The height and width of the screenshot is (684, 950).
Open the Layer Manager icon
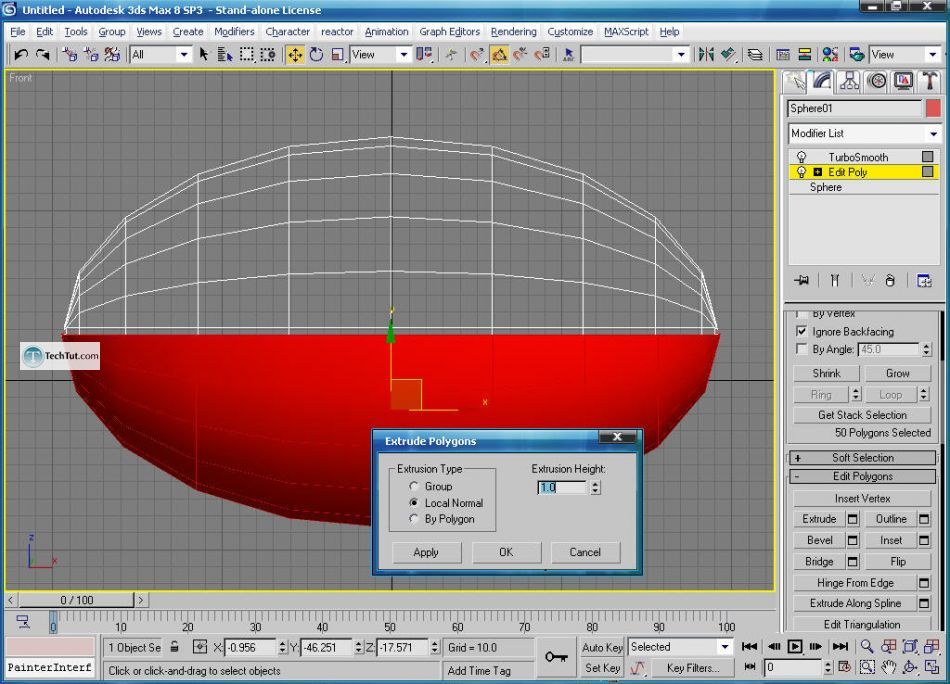[x=755, y=55]
